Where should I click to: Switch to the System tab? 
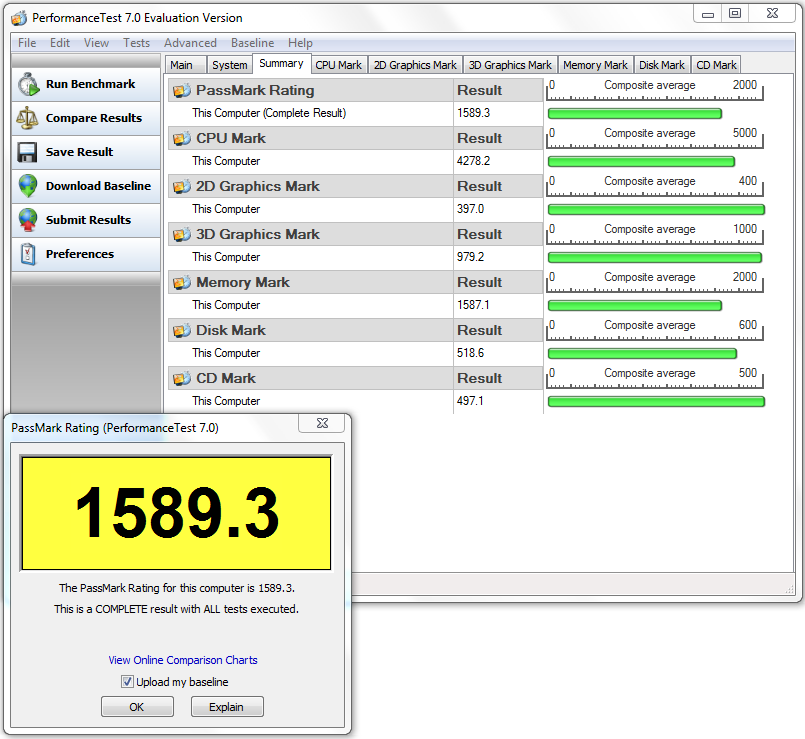(229, 65)
